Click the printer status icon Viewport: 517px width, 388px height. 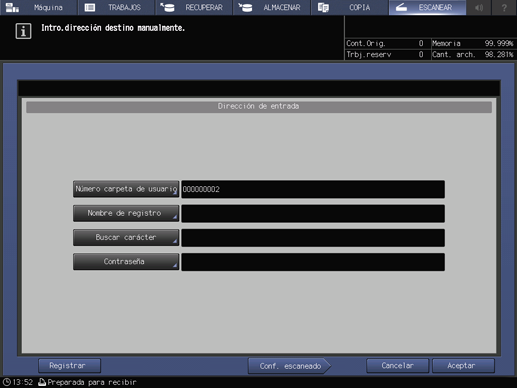pos(42,382)
